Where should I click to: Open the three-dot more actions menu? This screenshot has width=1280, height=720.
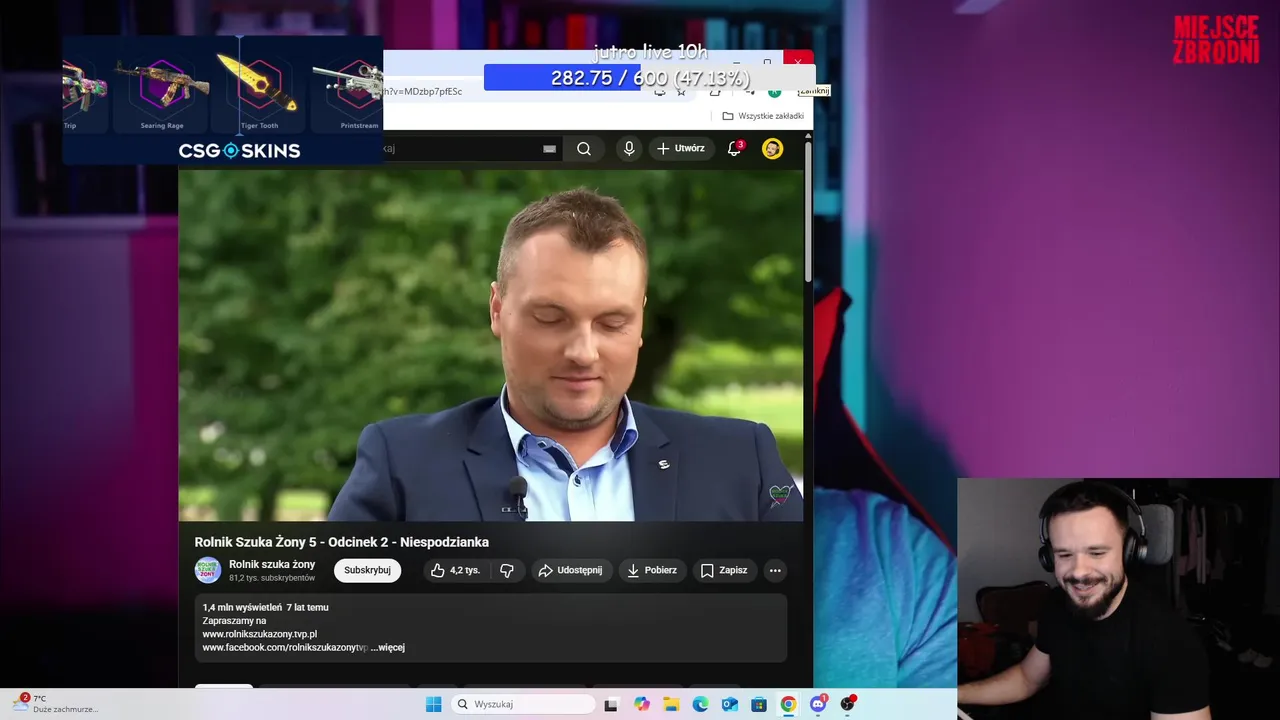[775, 570]
